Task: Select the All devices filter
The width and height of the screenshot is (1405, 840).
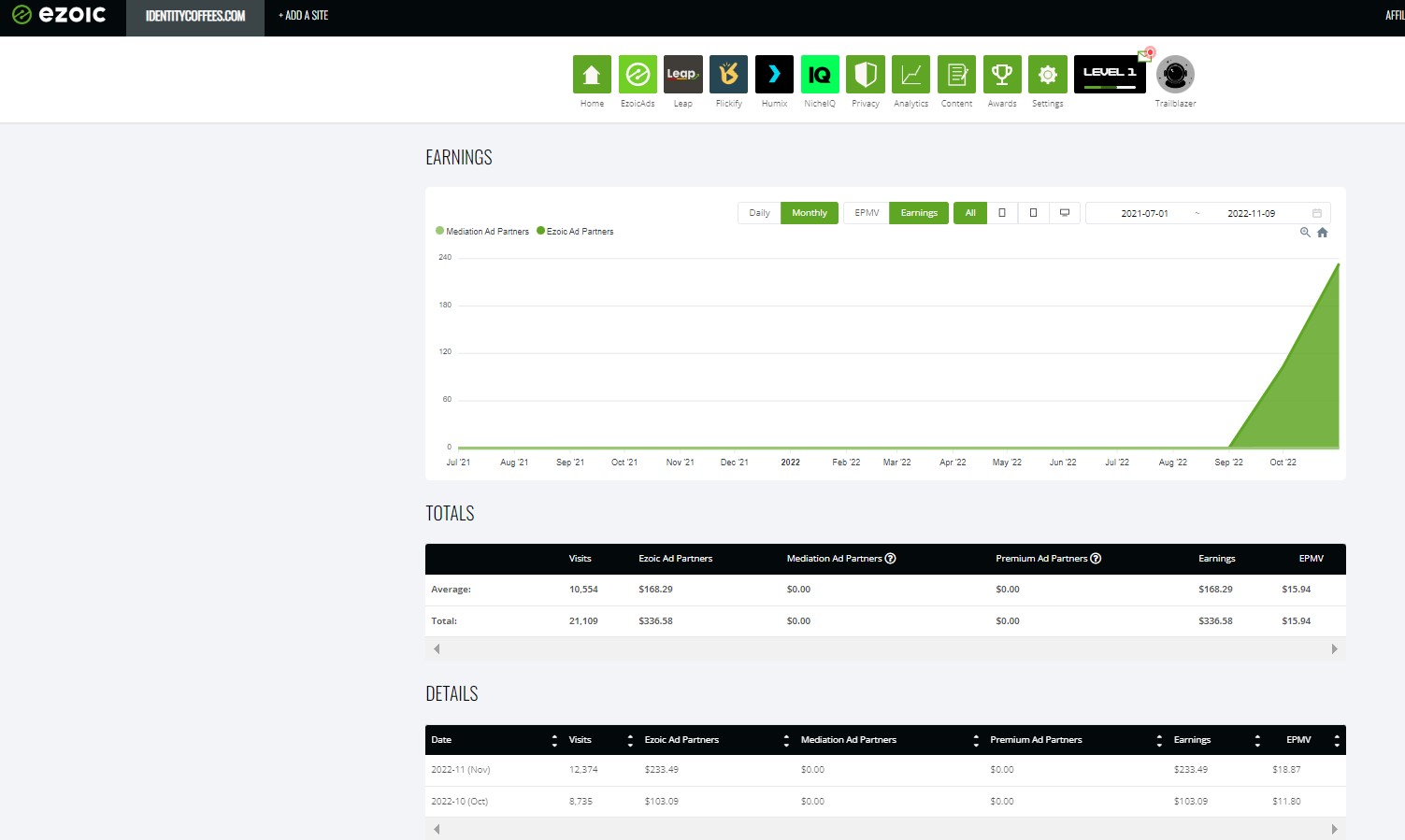Action: [x=970, y=213]
